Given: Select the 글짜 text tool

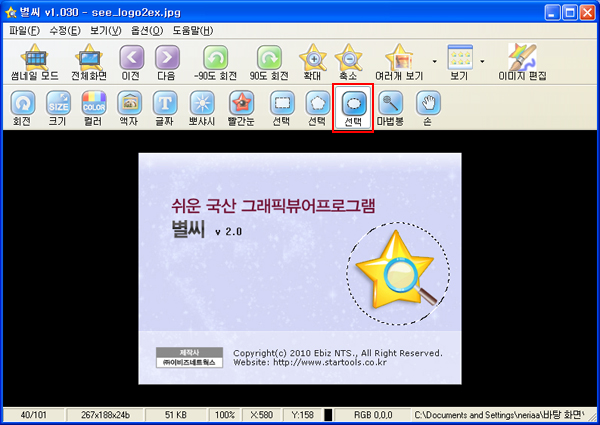Looking at the screenshot, I should [x=165, y=108].
